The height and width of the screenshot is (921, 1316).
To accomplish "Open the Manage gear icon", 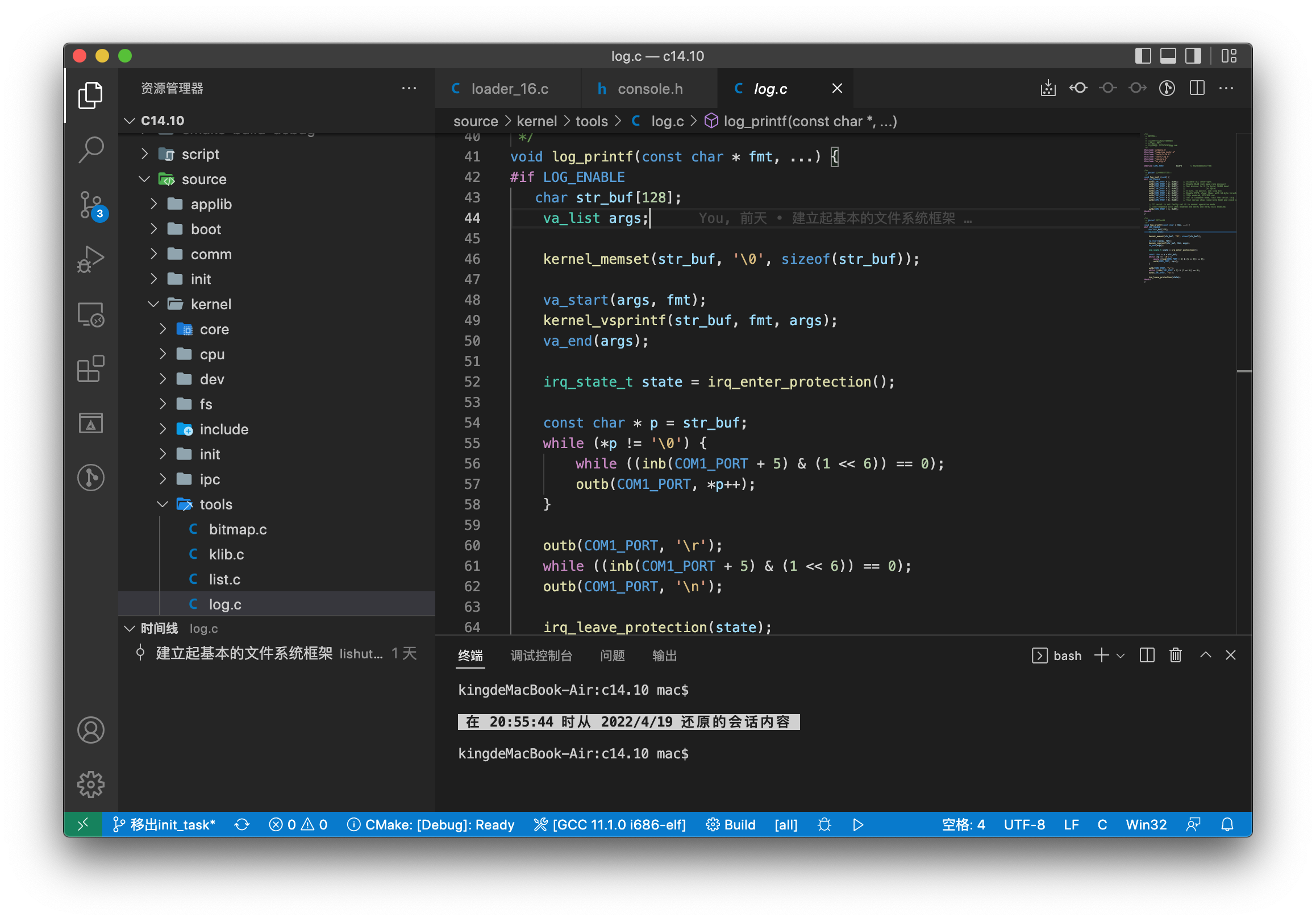I will coord(90,785).
